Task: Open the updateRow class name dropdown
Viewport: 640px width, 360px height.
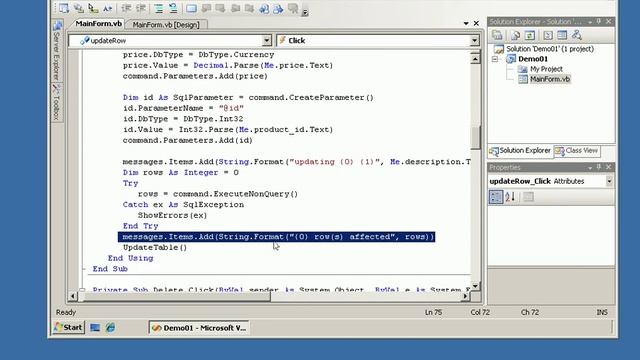Action: pos(267,40)
